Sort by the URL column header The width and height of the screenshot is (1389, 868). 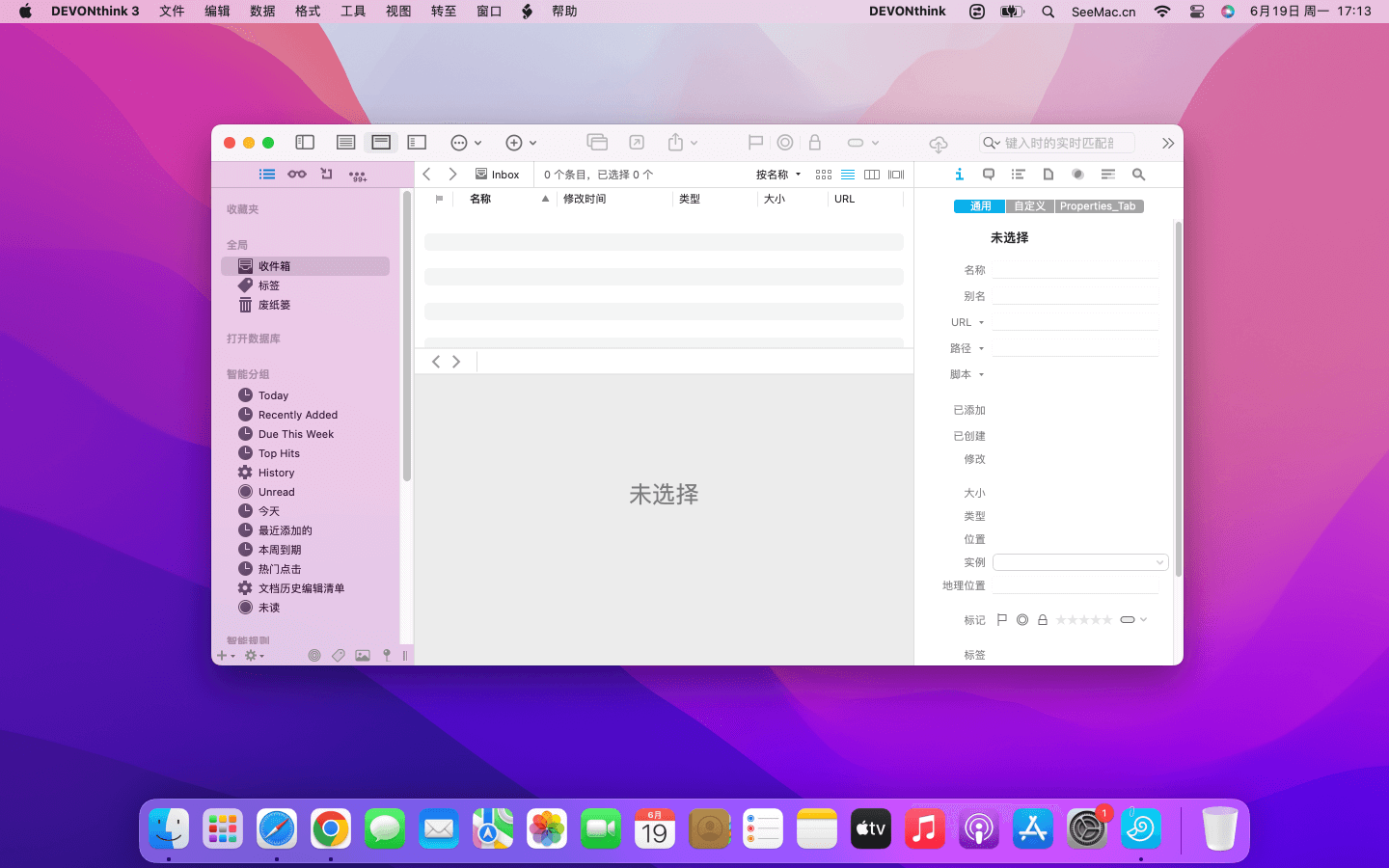pyautogui.click(x=865, y=199)
